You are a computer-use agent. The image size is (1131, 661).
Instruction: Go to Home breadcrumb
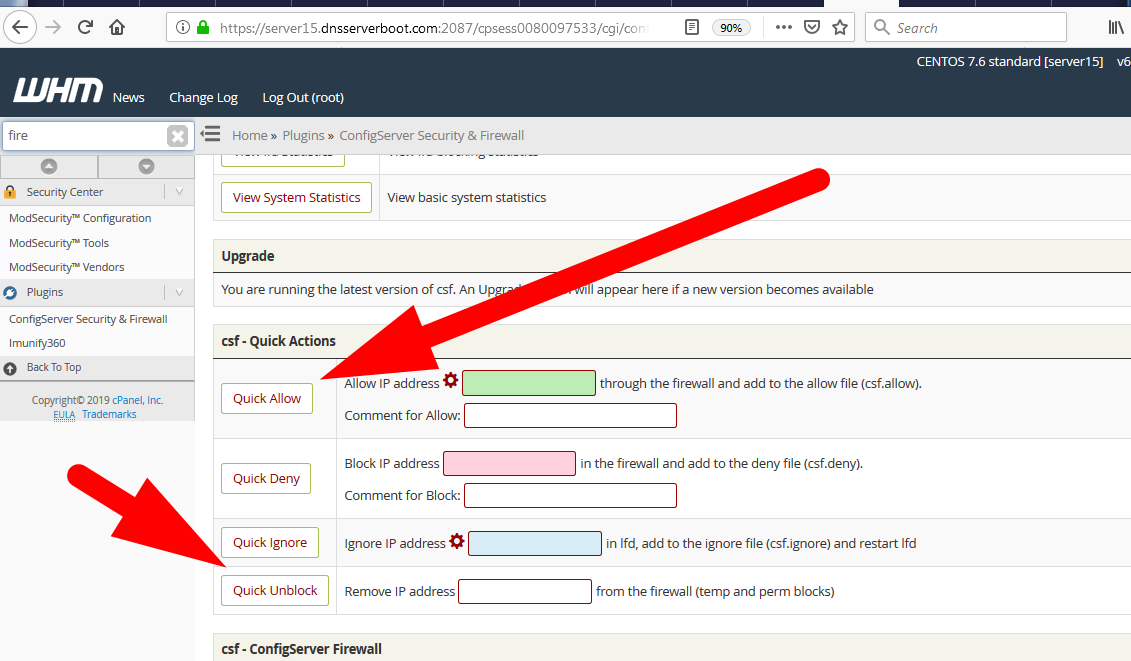click(x=250, y=136)
